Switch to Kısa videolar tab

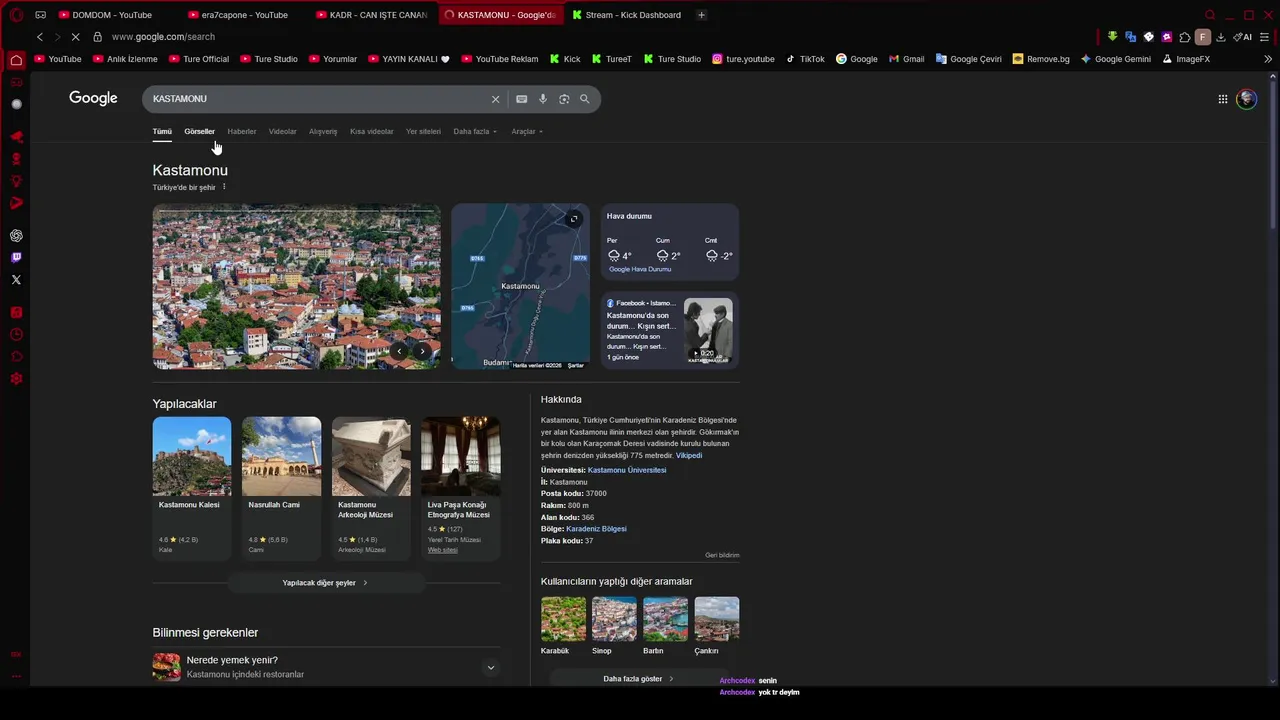pyautogui.click(x=372, y=132)
